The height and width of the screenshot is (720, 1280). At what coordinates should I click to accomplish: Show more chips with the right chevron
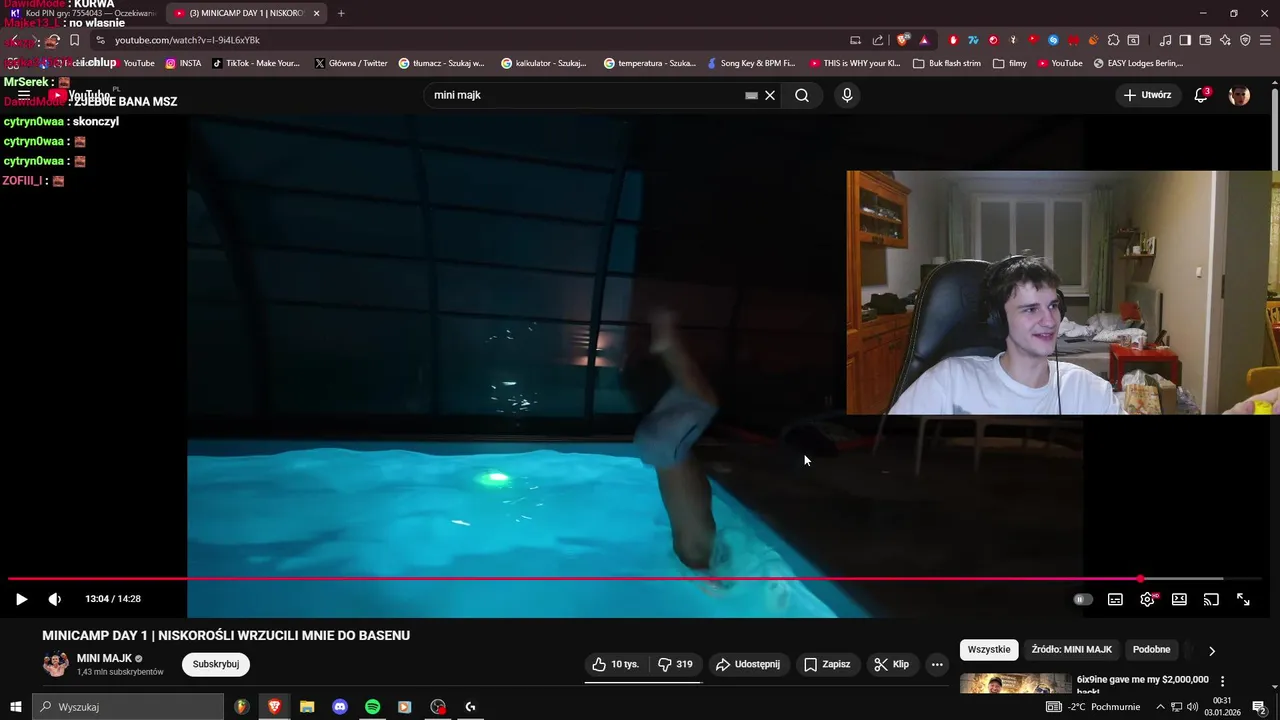(1212, 650)
